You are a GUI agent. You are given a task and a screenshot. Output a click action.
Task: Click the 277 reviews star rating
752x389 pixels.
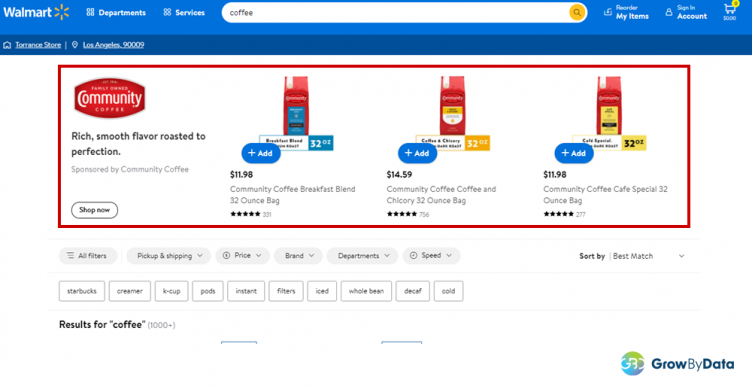tap(564, 214)
